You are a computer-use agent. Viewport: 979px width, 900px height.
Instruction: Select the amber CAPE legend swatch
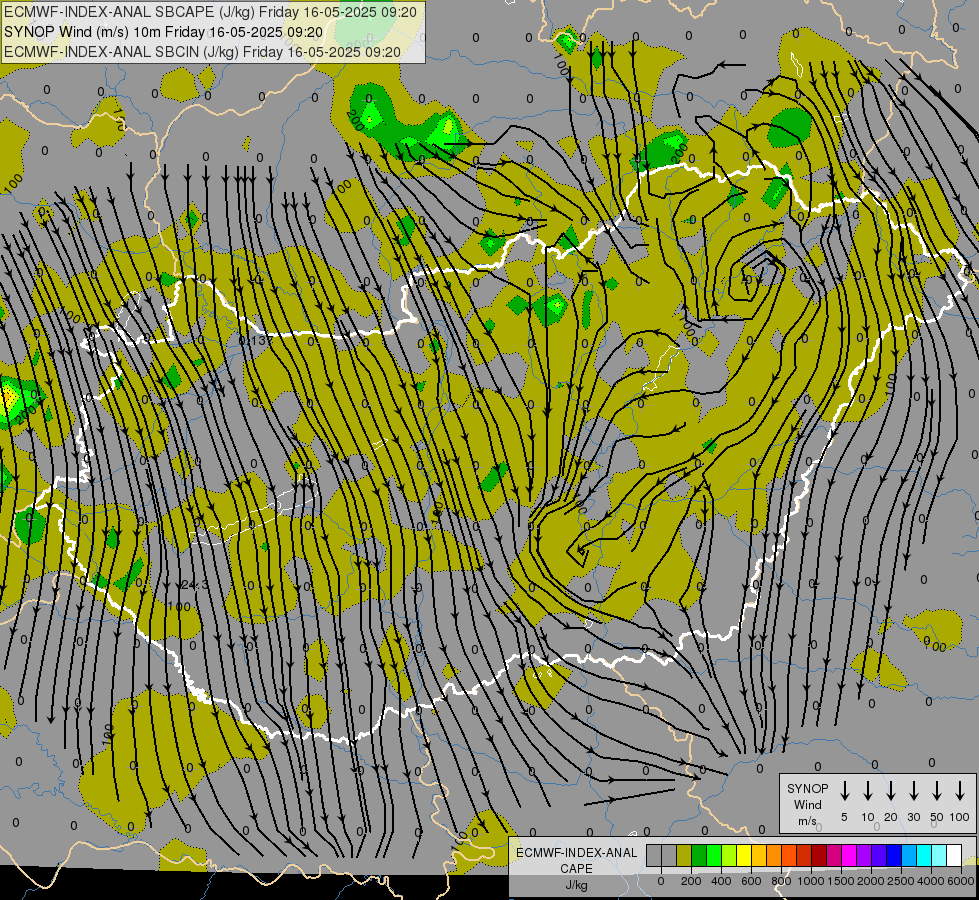(759, 855)
